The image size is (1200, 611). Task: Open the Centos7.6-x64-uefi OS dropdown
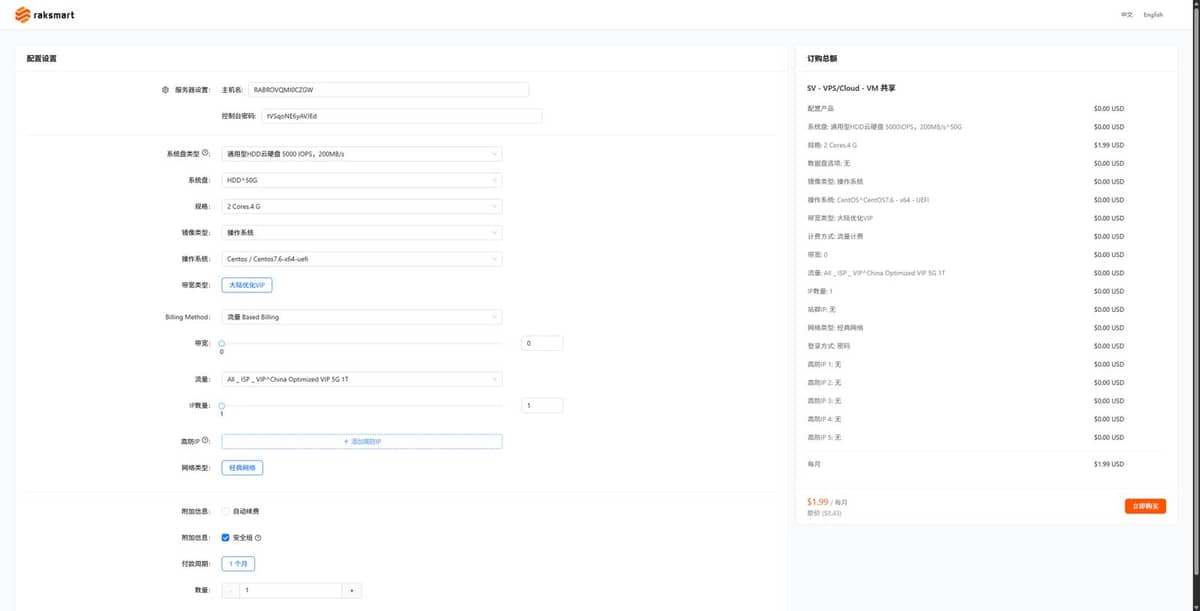point(362,259)
